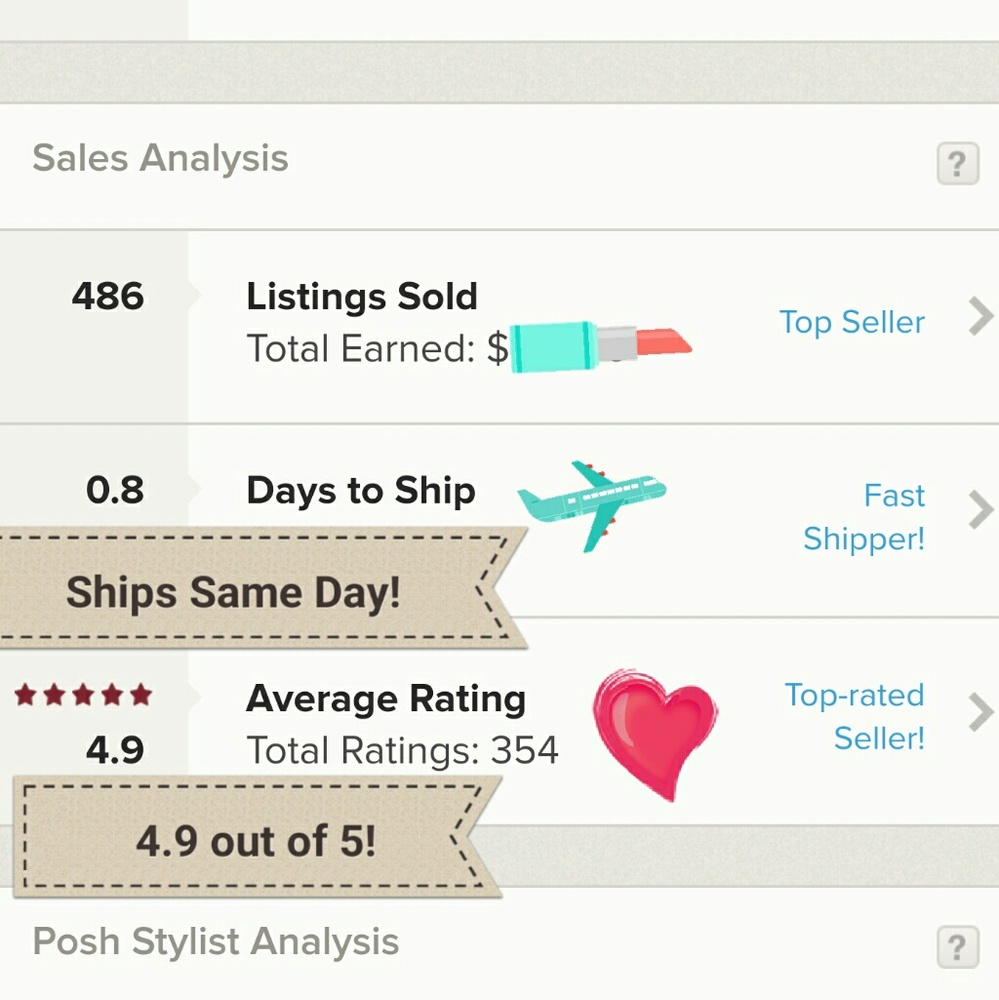Click the five-star rating icons
This screenshot has height=1000, width=999.
click(84, 694)
